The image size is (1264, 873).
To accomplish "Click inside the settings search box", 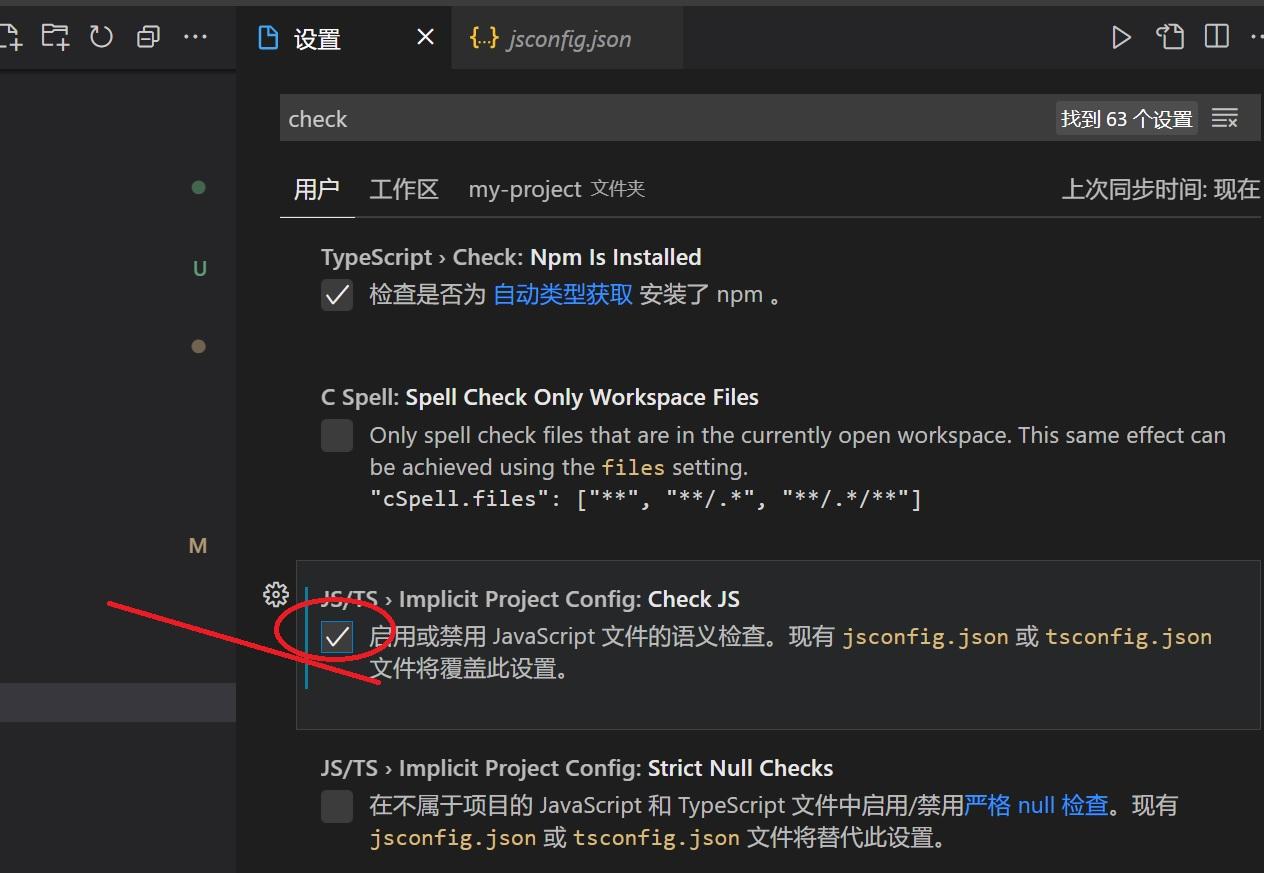I will [x=600, y=118].
